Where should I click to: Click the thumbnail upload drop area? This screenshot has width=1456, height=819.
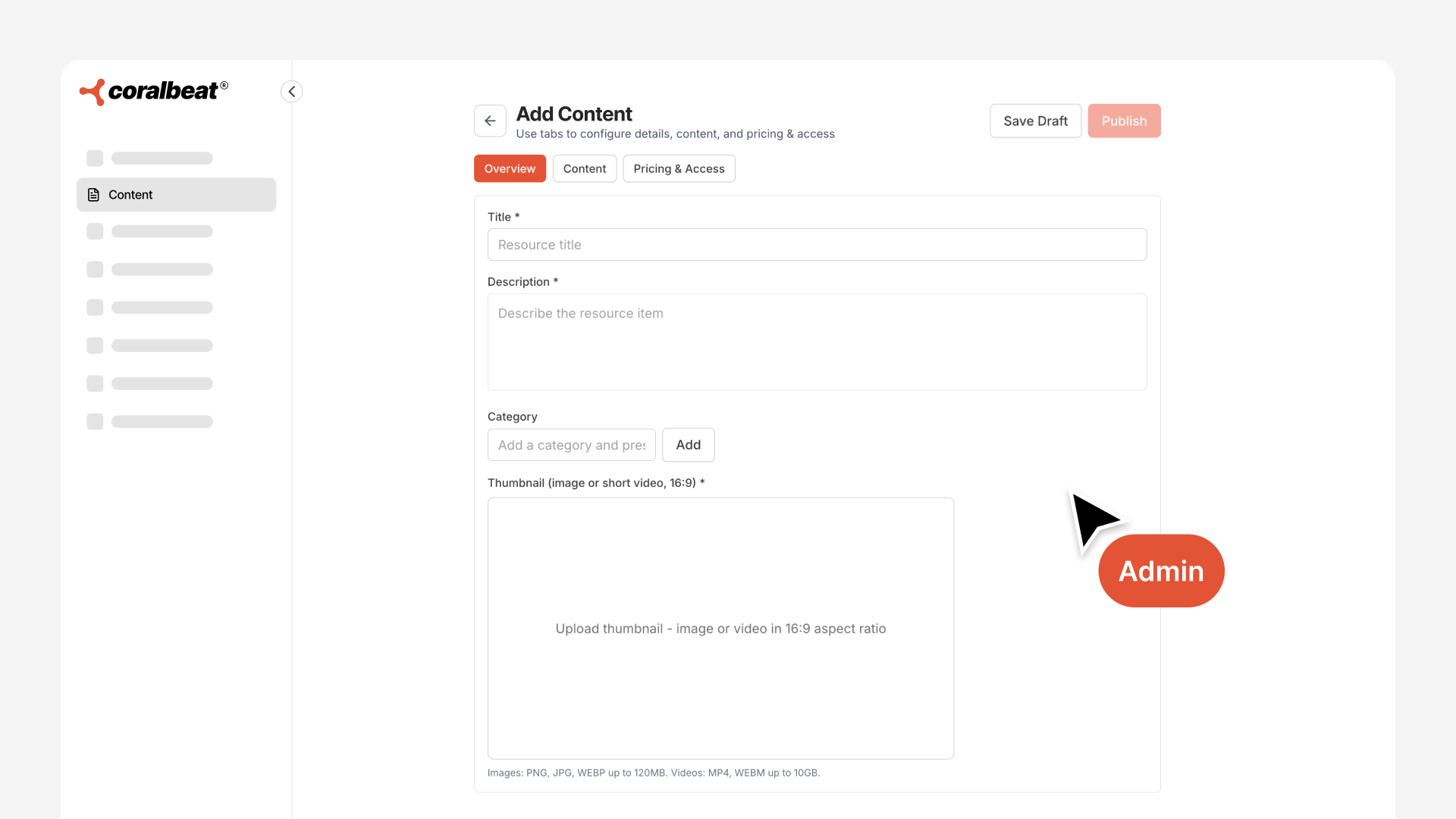(720, 628)
